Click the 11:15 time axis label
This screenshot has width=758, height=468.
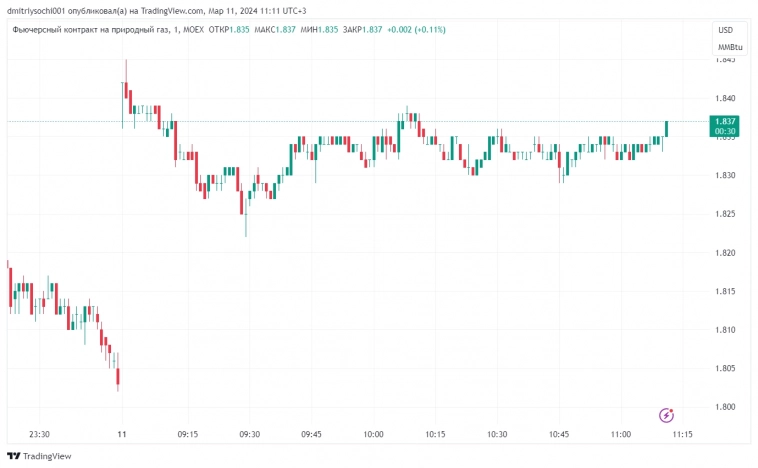click(682, 435)
